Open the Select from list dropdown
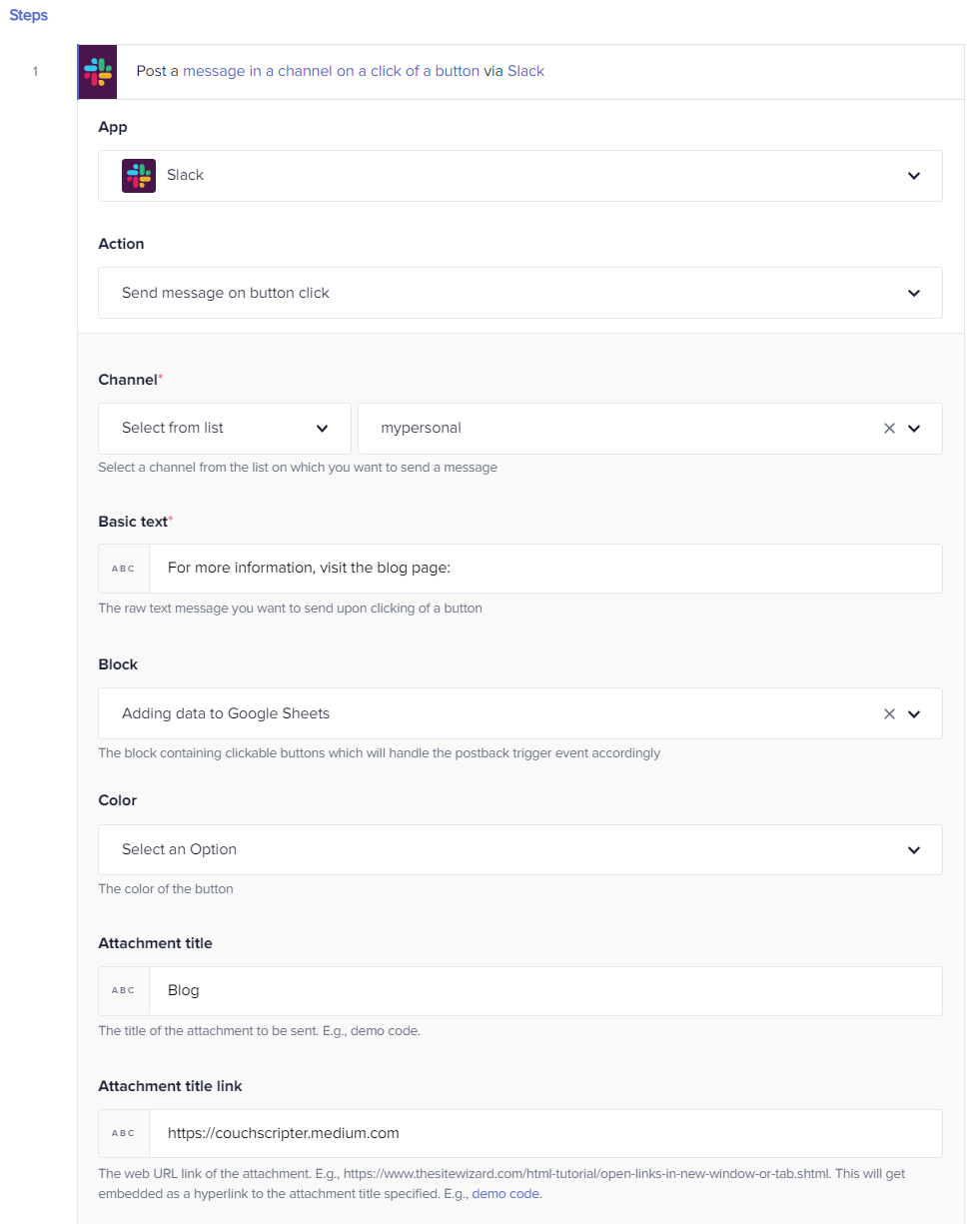The width and height of the screenshot is (980, 1224). click(x=225, y=429)
